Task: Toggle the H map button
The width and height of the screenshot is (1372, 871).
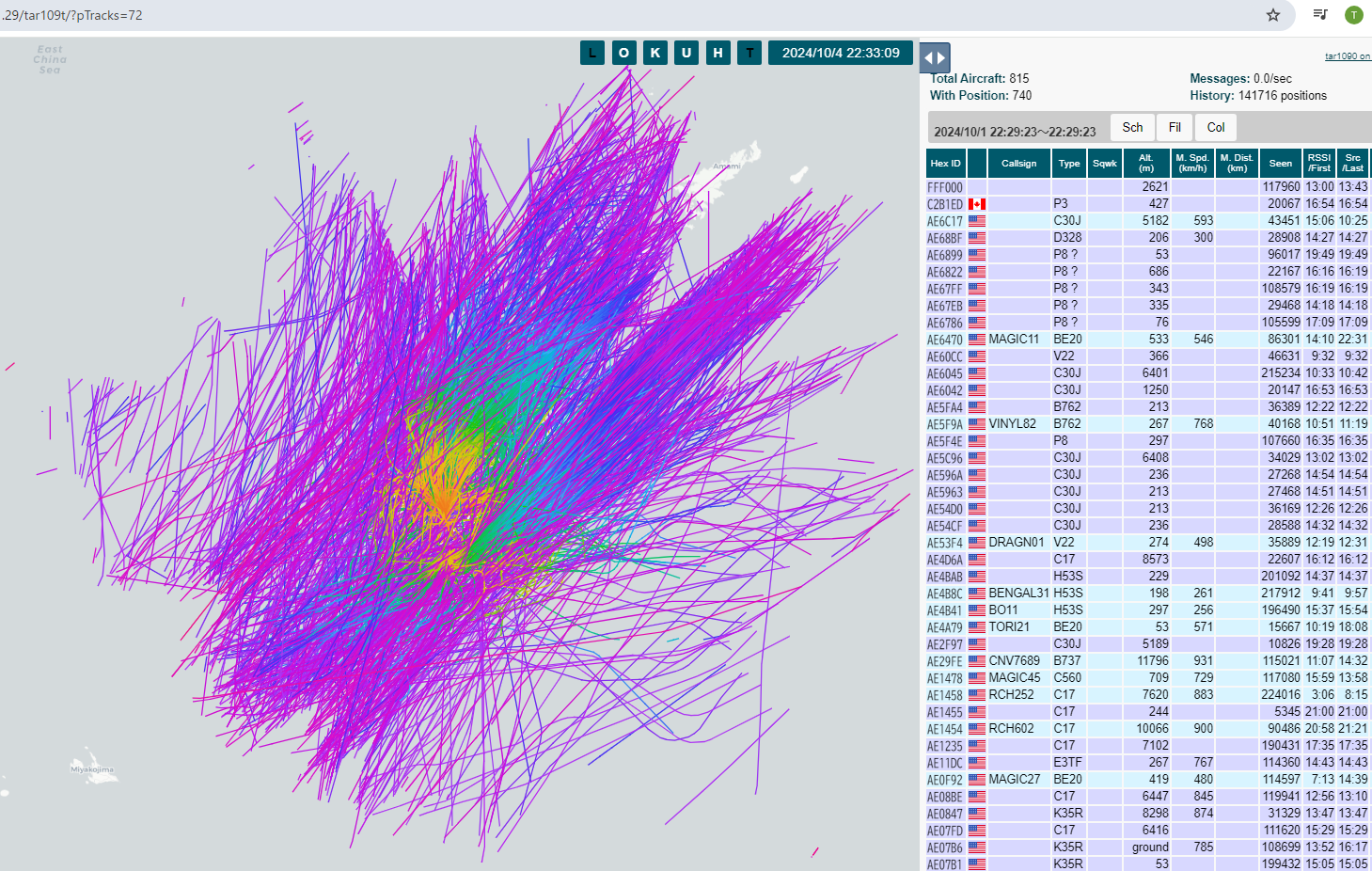Action: click(x=718, y=53)
